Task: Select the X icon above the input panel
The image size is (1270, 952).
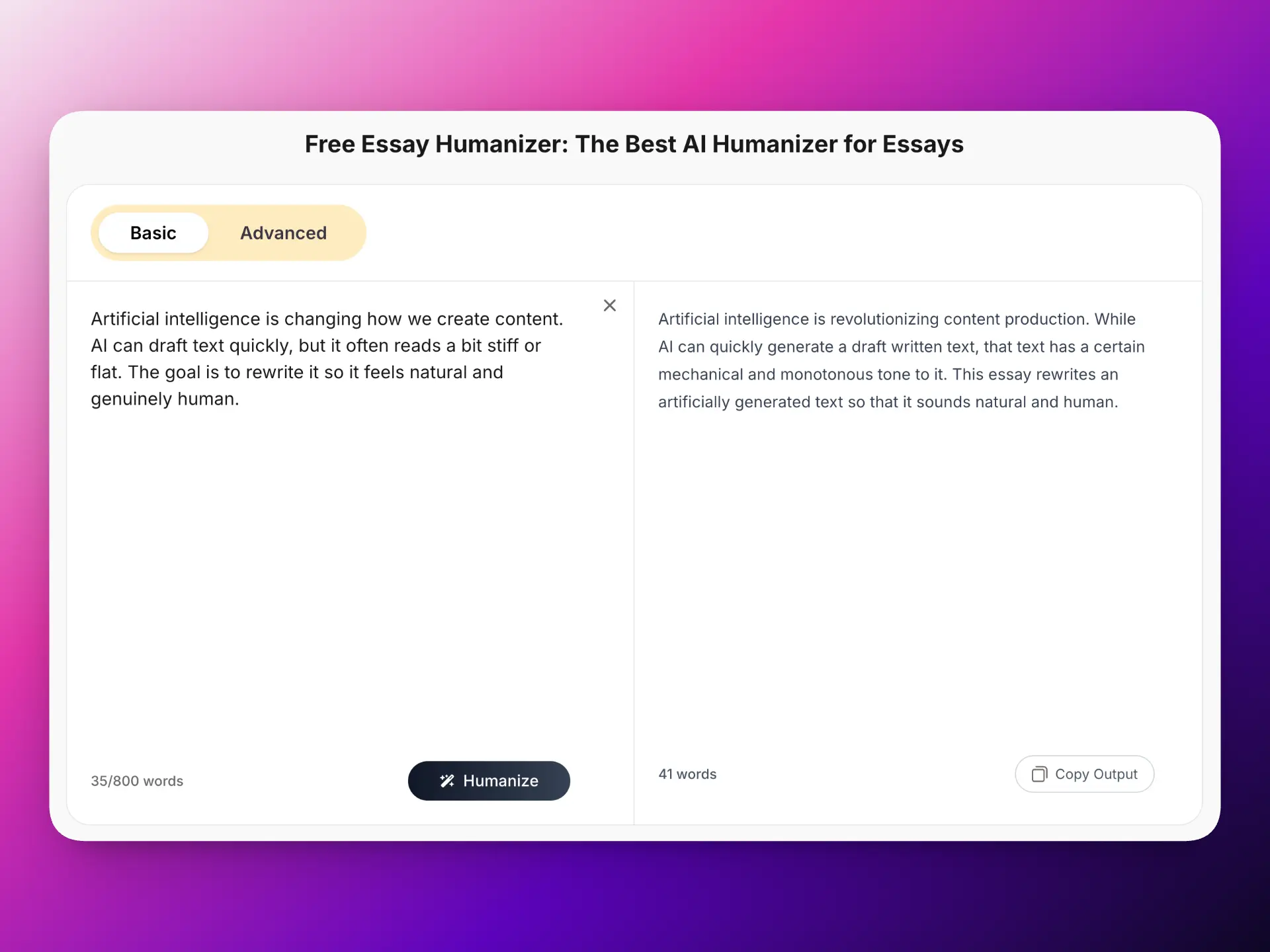Action: (609, 305)
